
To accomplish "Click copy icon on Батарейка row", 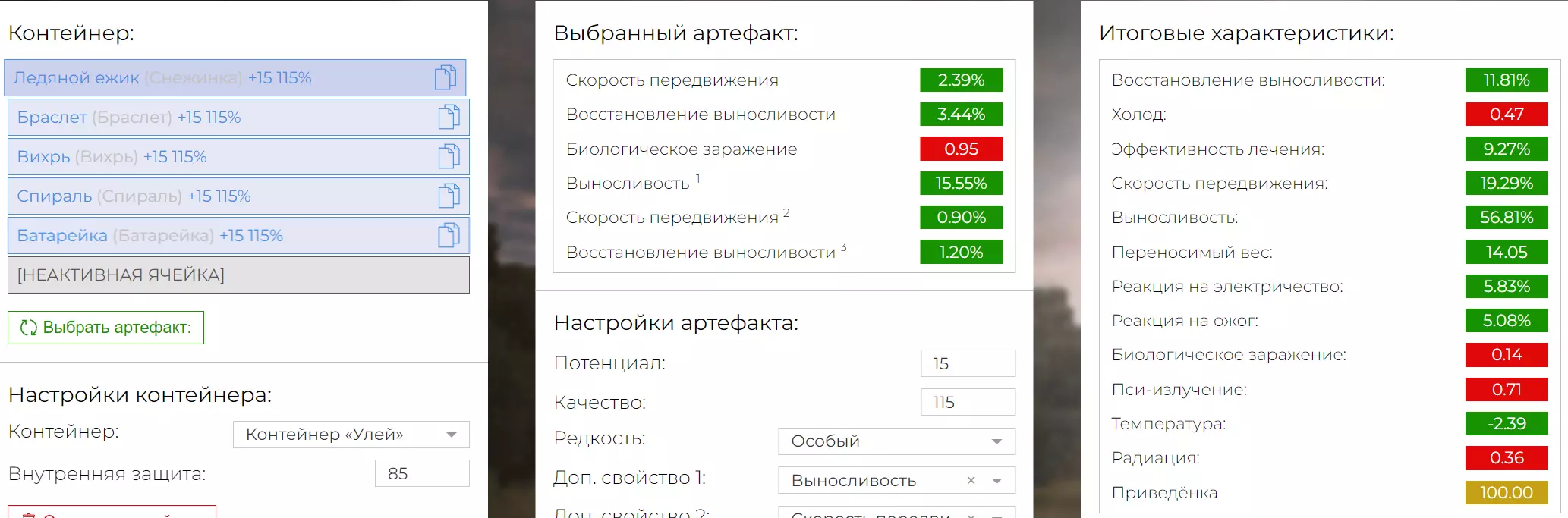I will (x=449, y=235).
